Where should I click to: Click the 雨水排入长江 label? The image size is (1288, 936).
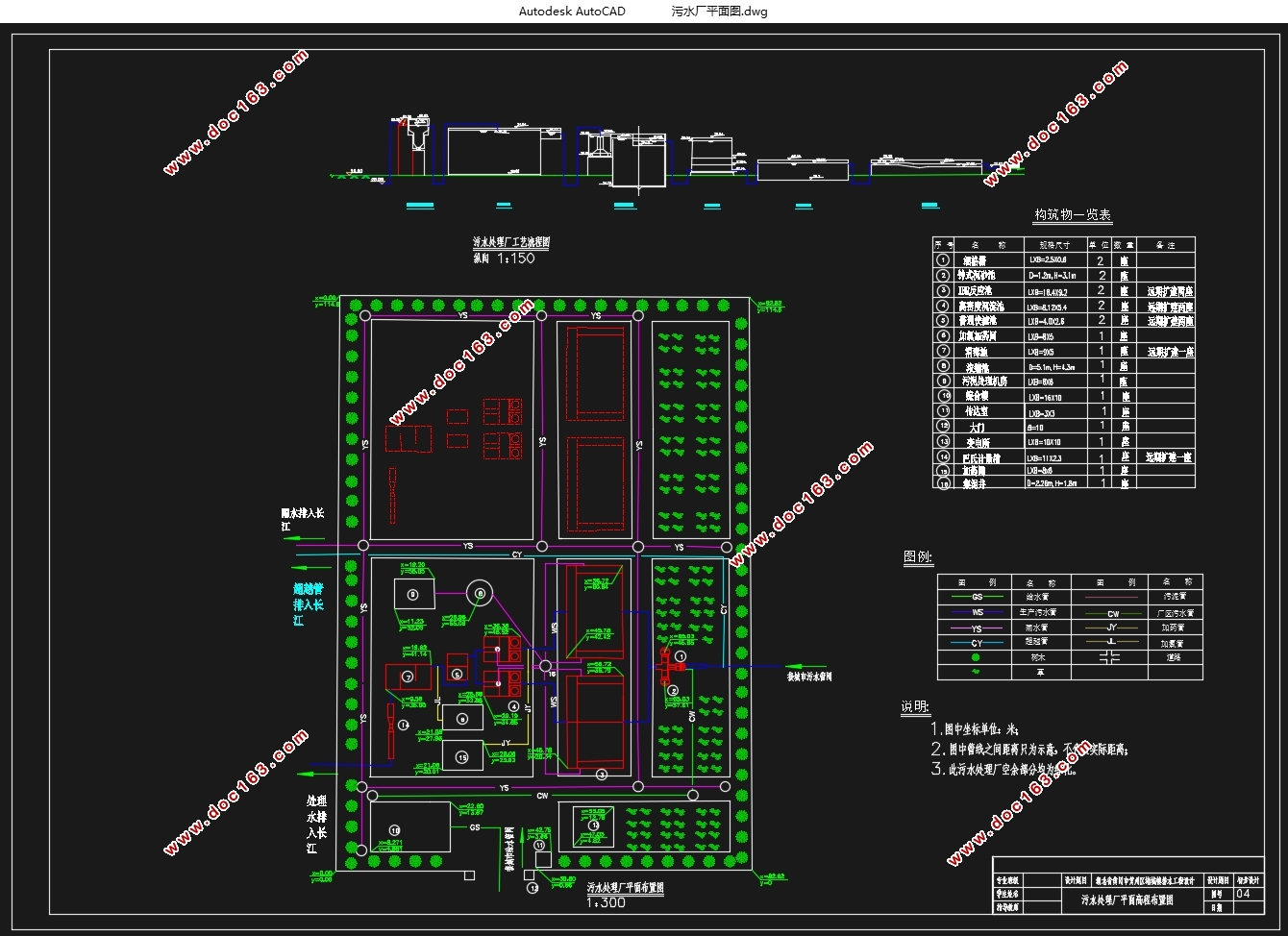pos(303,520)
